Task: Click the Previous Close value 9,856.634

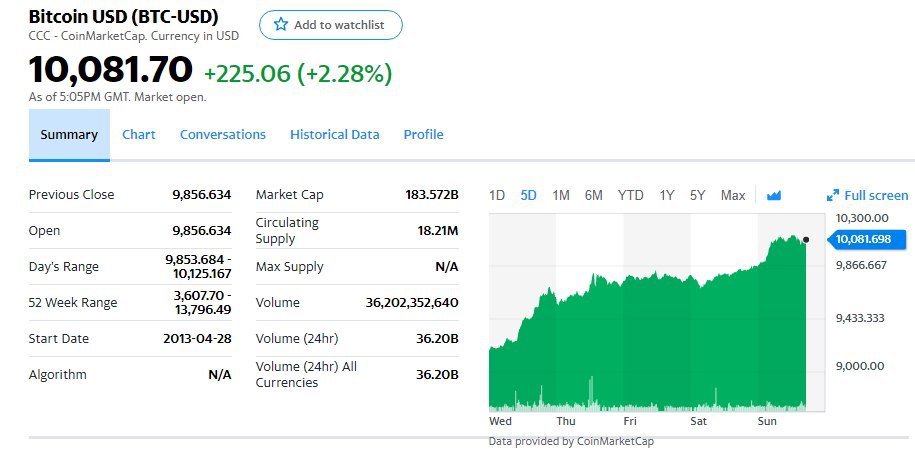Action: pos(201,194)
